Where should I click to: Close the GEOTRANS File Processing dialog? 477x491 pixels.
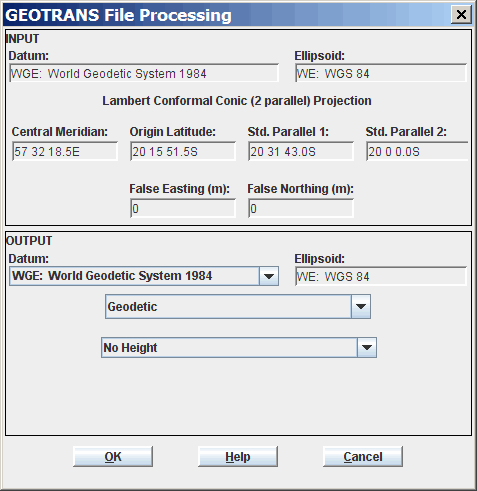(x=461, y=15)
